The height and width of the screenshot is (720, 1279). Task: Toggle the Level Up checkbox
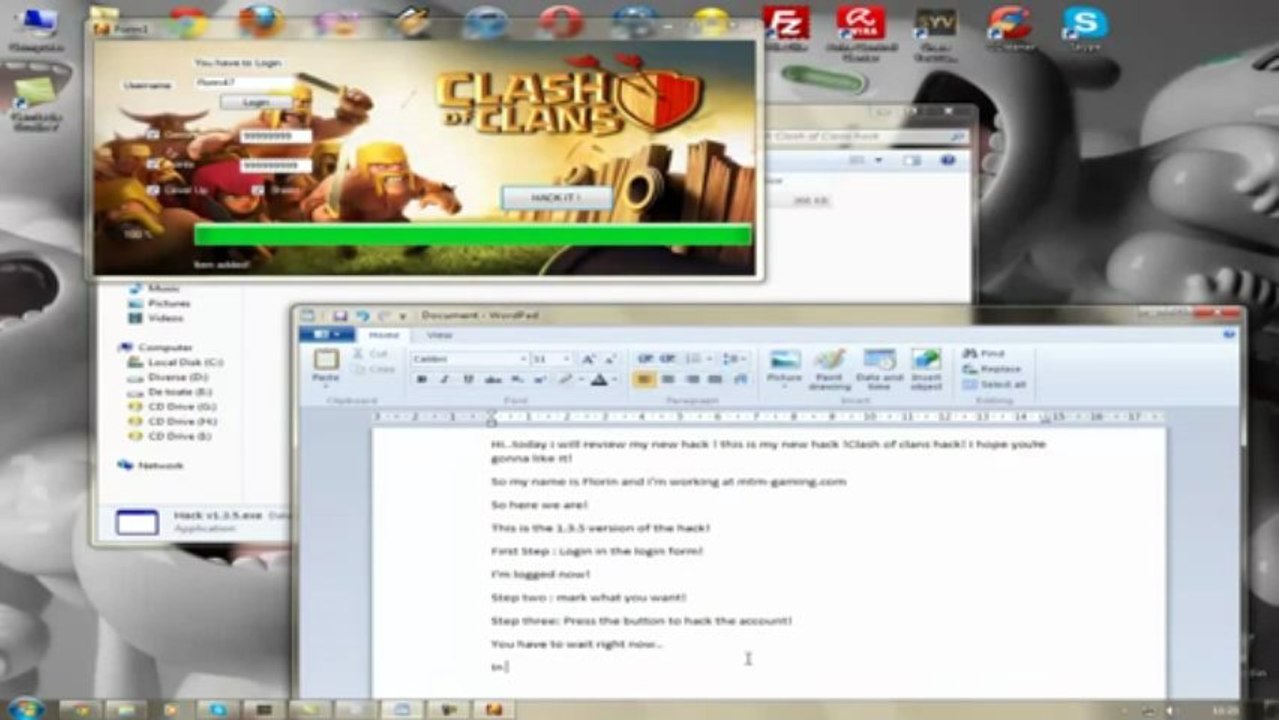tap(153, 189)
